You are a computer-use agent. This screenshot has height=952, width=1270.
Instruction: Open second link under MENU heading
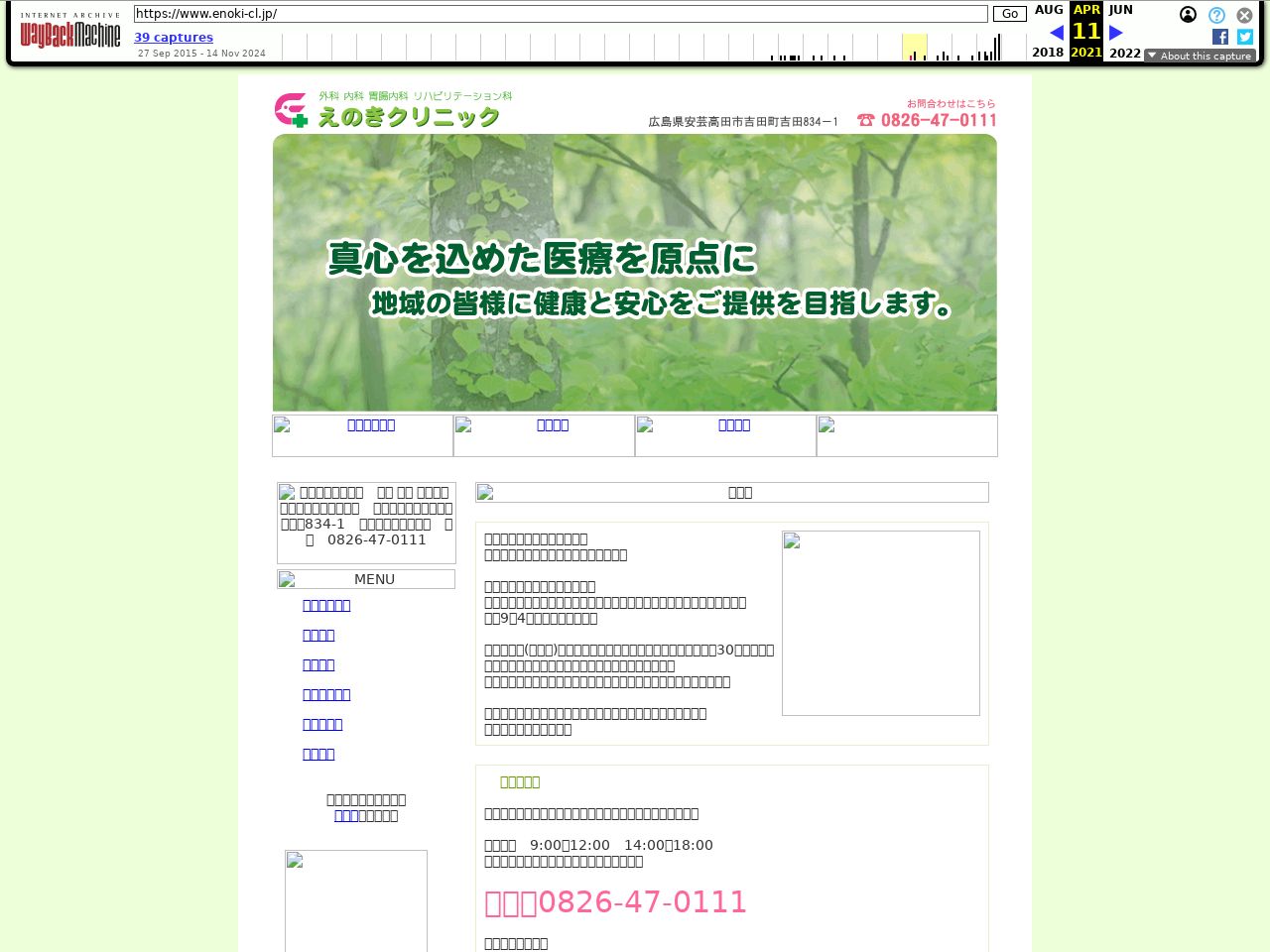[x=318, y=635]
